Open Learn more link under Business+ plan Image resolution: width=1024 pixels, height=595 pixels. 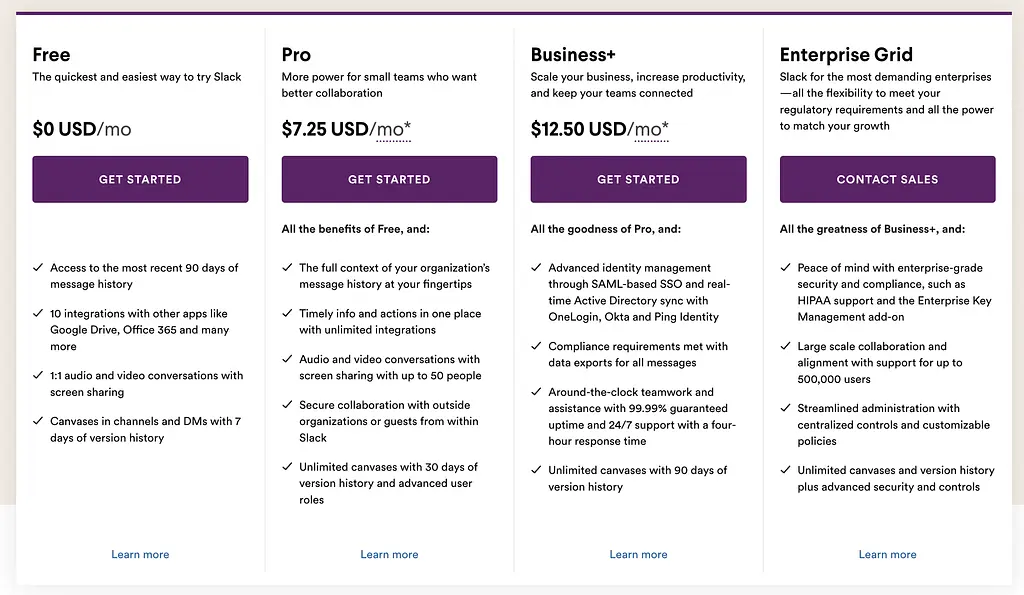click(x=638, y=555)
